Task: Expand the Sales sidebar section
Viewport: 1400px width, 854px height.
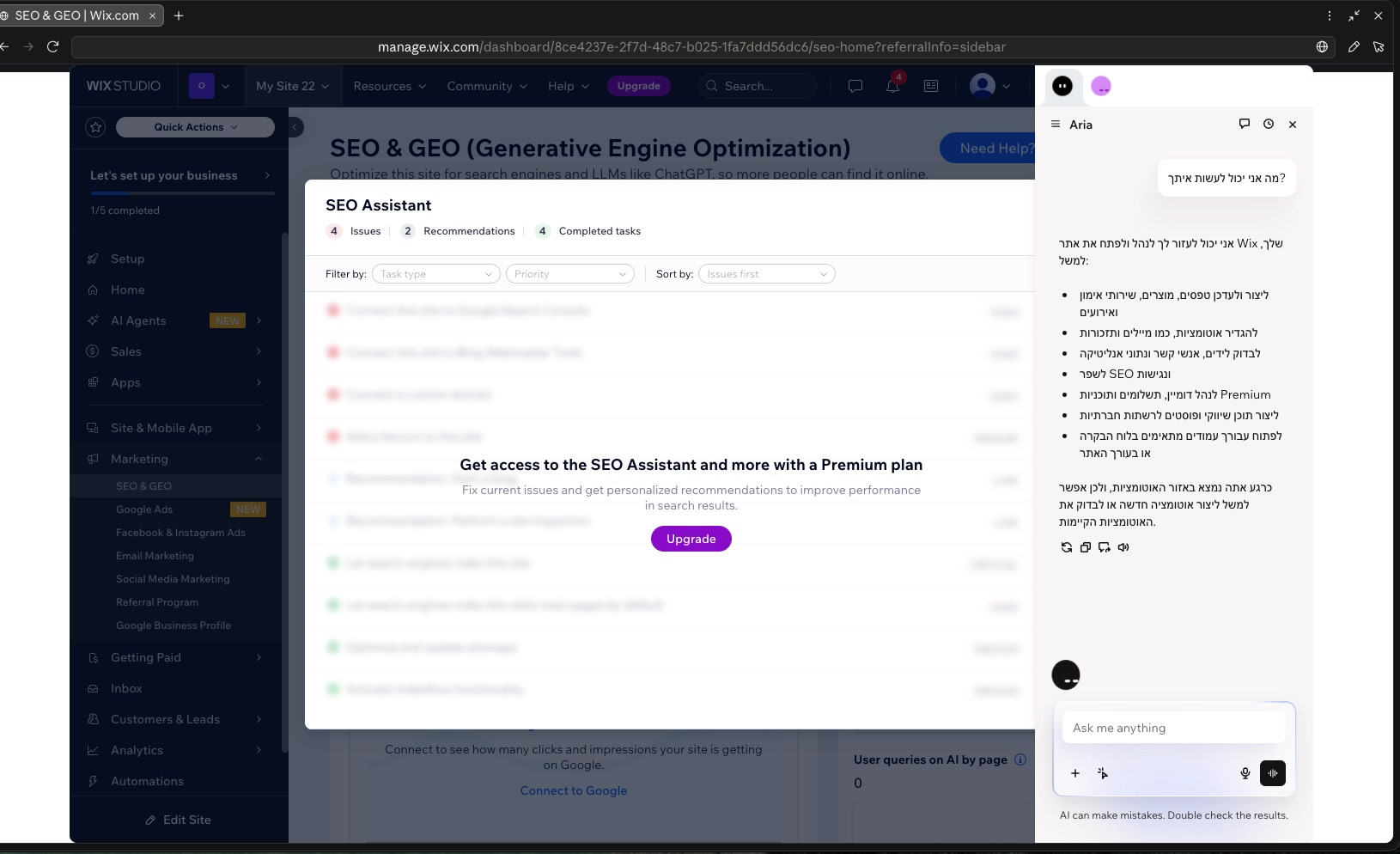Action: point(175,351)
